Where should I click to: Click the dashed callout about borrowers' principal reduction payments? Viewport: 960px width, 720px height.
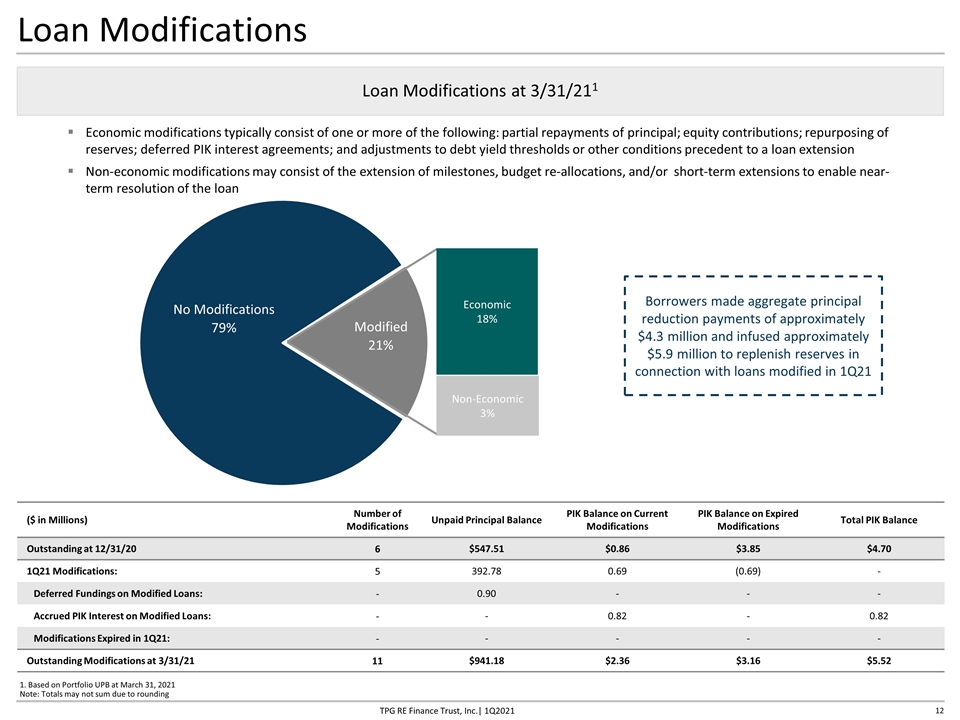click(x=753, y=336)
